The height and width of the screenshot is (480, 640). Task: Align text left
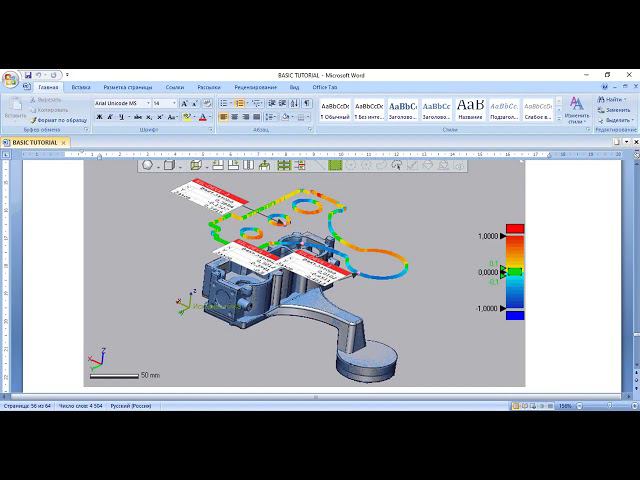click(223, 117)
